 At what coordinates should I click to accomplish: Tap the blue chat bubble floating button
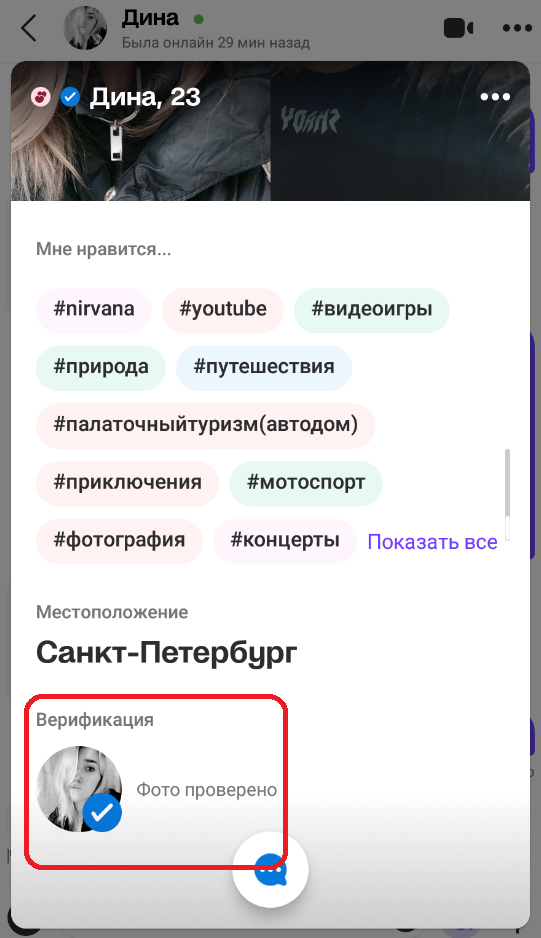point(270,870)
